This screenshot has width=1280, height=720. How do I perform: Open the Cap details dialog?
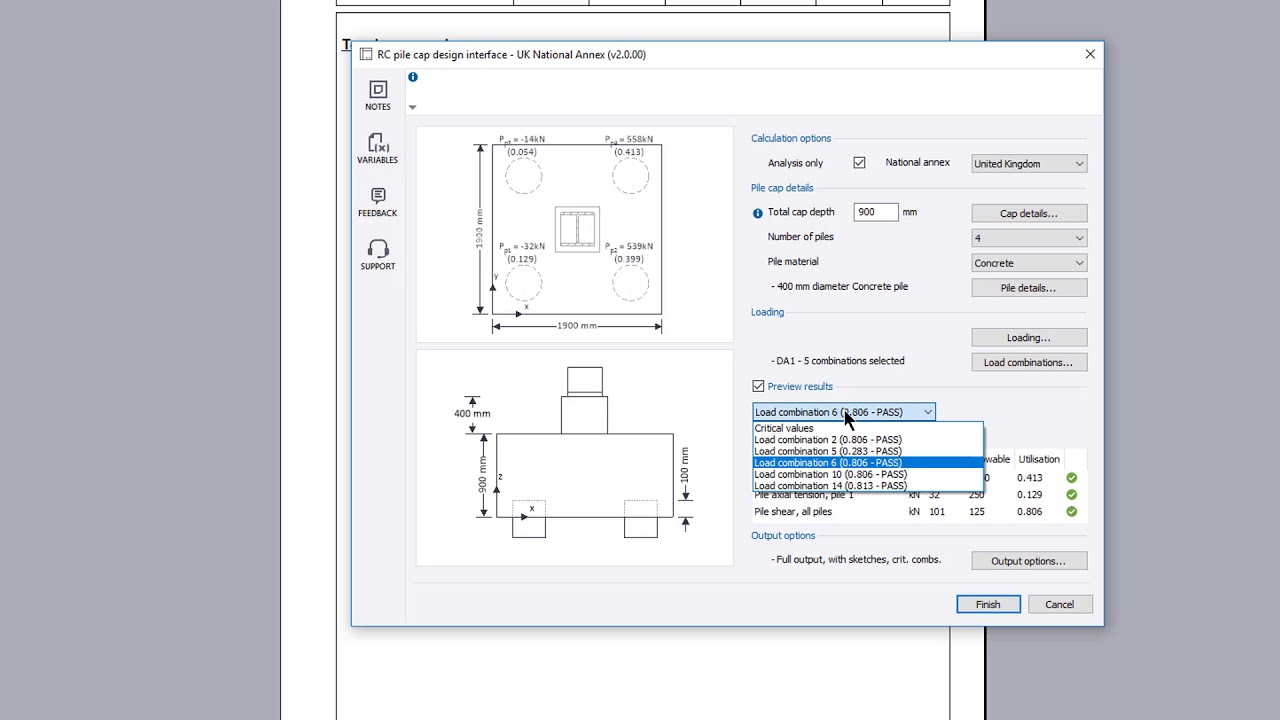(1029, 213)
